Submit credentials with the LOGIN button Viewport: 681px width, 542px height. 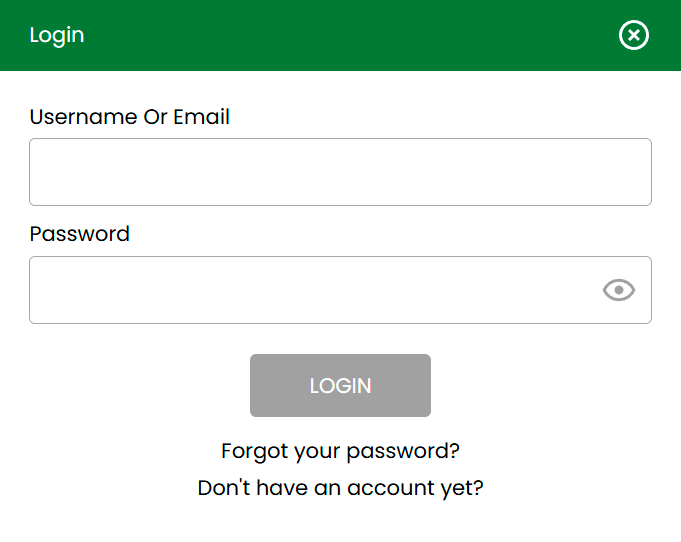340,385
